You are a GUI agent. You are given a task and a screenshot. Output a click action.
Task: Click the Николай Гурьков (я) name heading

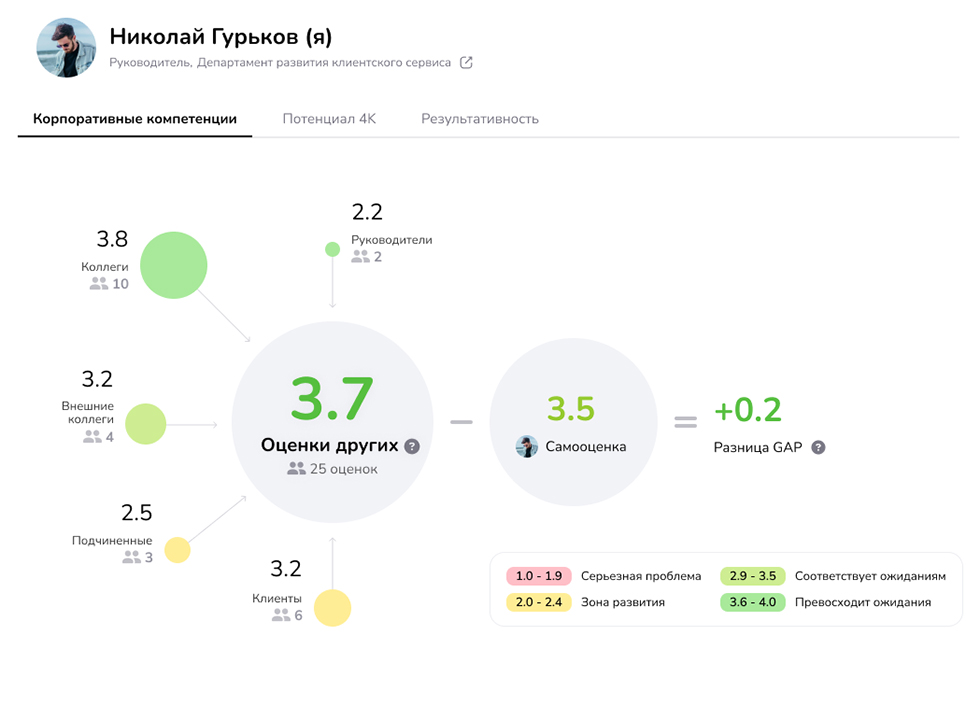tap(220, 37)
